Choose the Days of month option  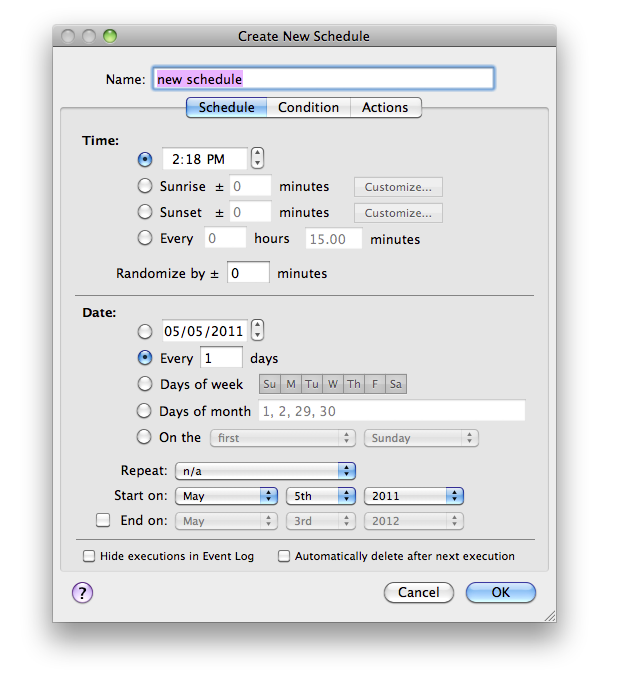coord(144,411)
